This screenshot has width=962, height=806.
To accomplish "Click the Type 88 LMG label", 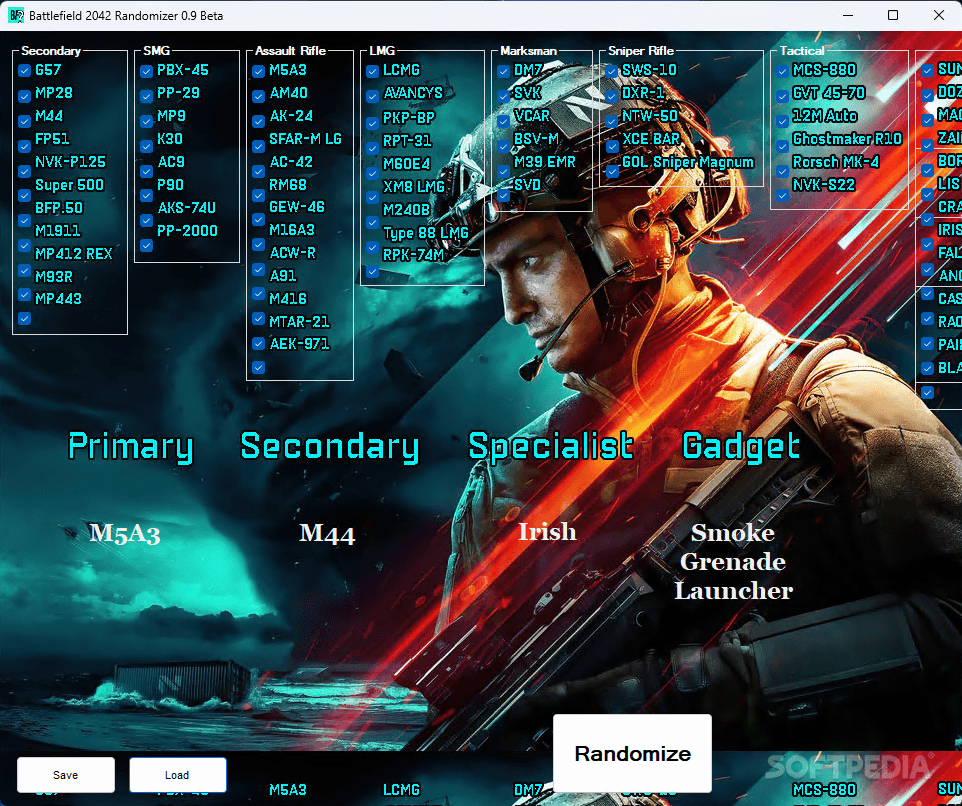I will (426, 233).
